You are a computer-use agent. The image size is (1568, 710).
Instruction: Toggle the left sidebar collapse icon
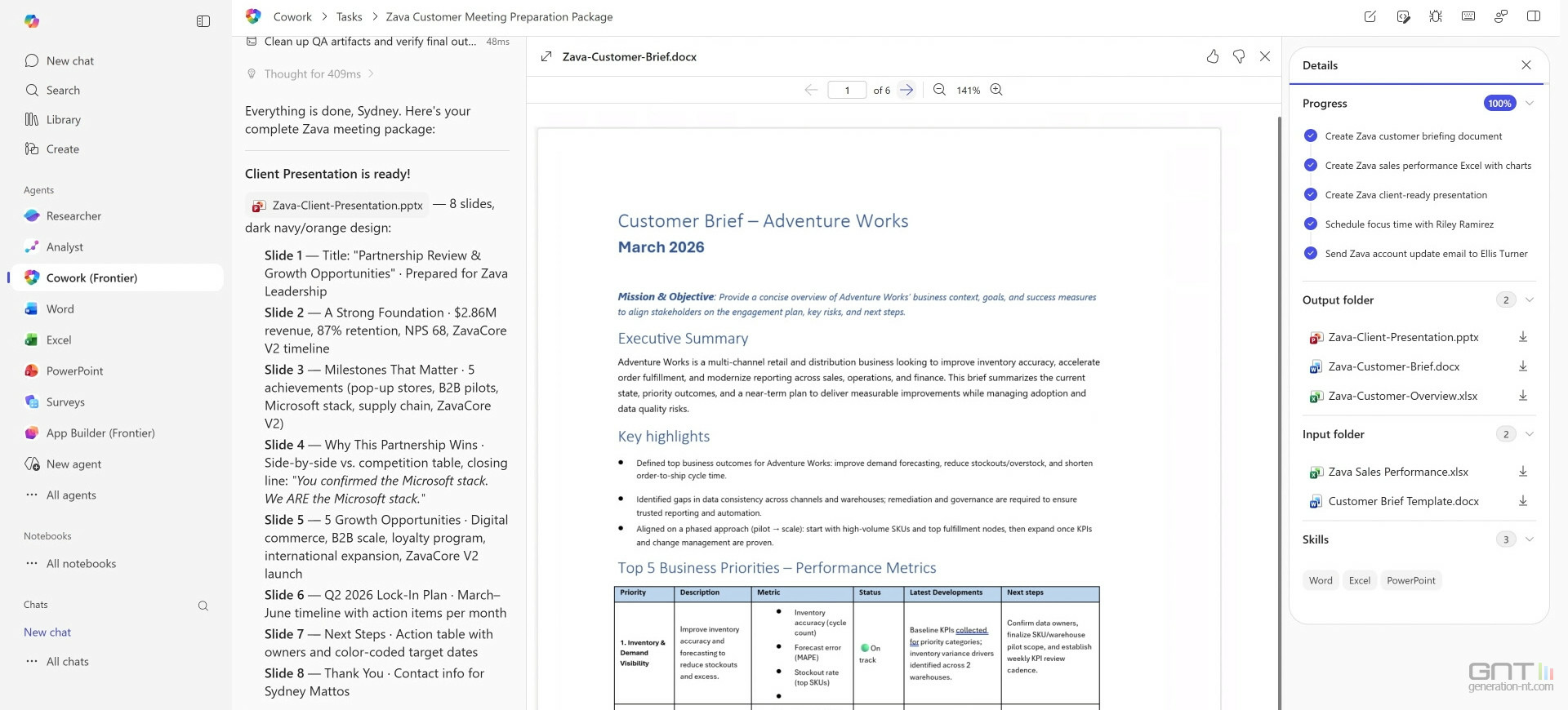click(203, 21)
